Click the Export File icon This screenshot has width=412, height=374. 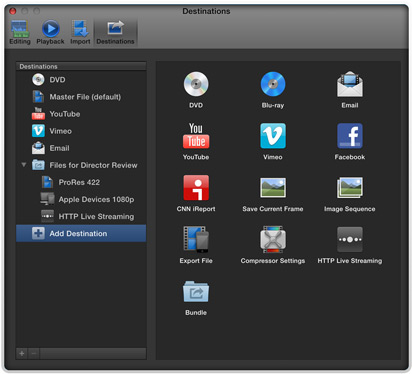point(196,239)
